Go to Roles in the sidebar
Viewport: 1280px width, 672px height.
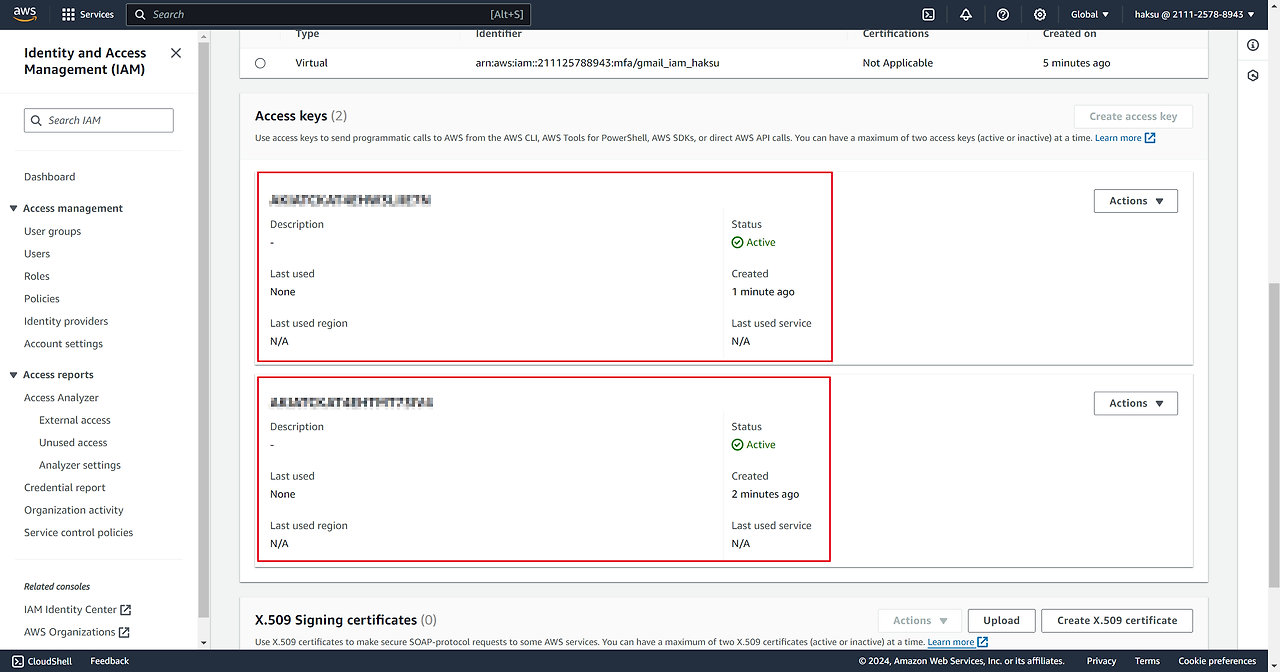tap(37, 276)
